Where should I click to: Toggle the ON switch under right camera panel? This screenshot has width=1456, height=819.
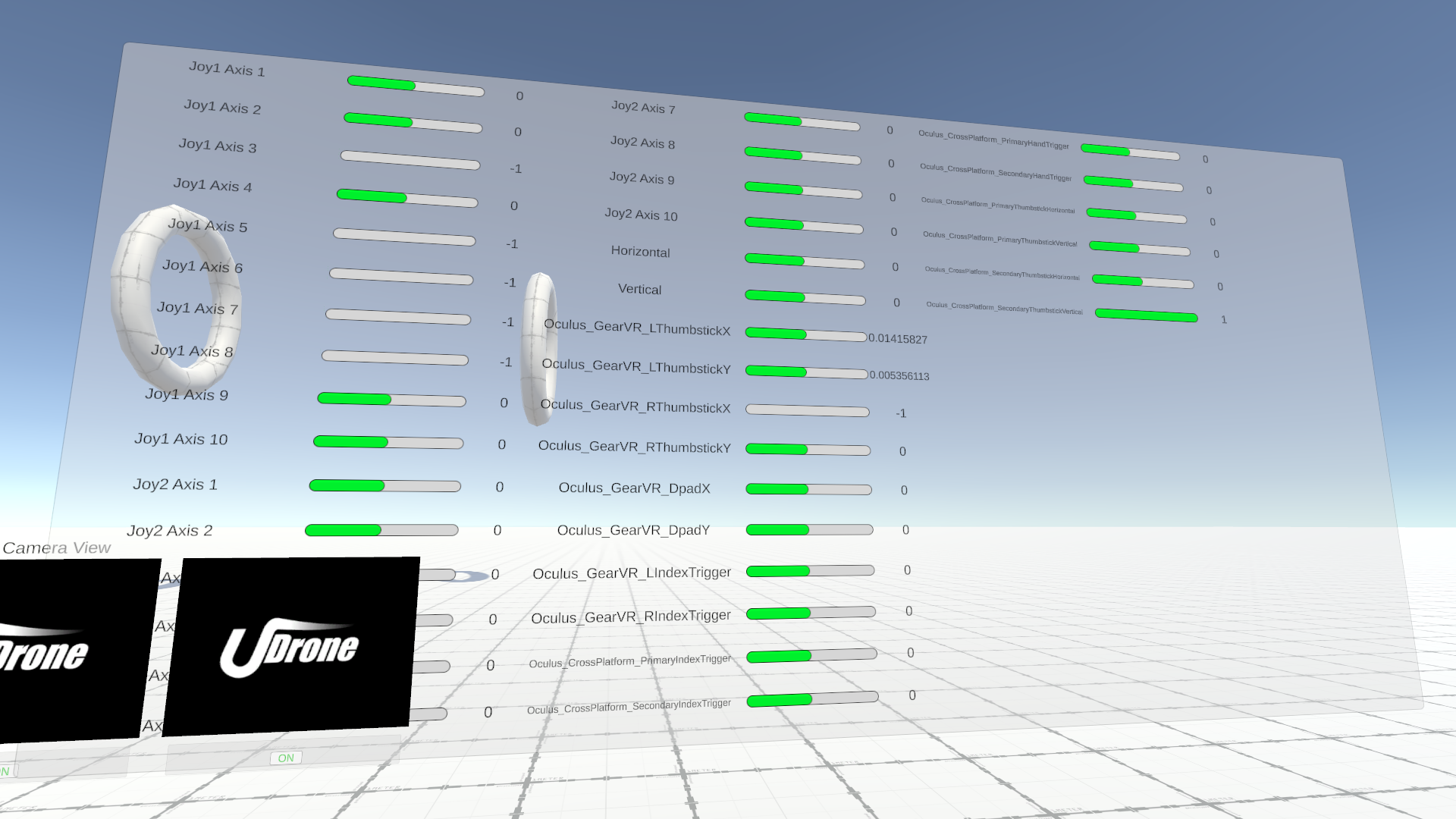click(x=286, y=758)
